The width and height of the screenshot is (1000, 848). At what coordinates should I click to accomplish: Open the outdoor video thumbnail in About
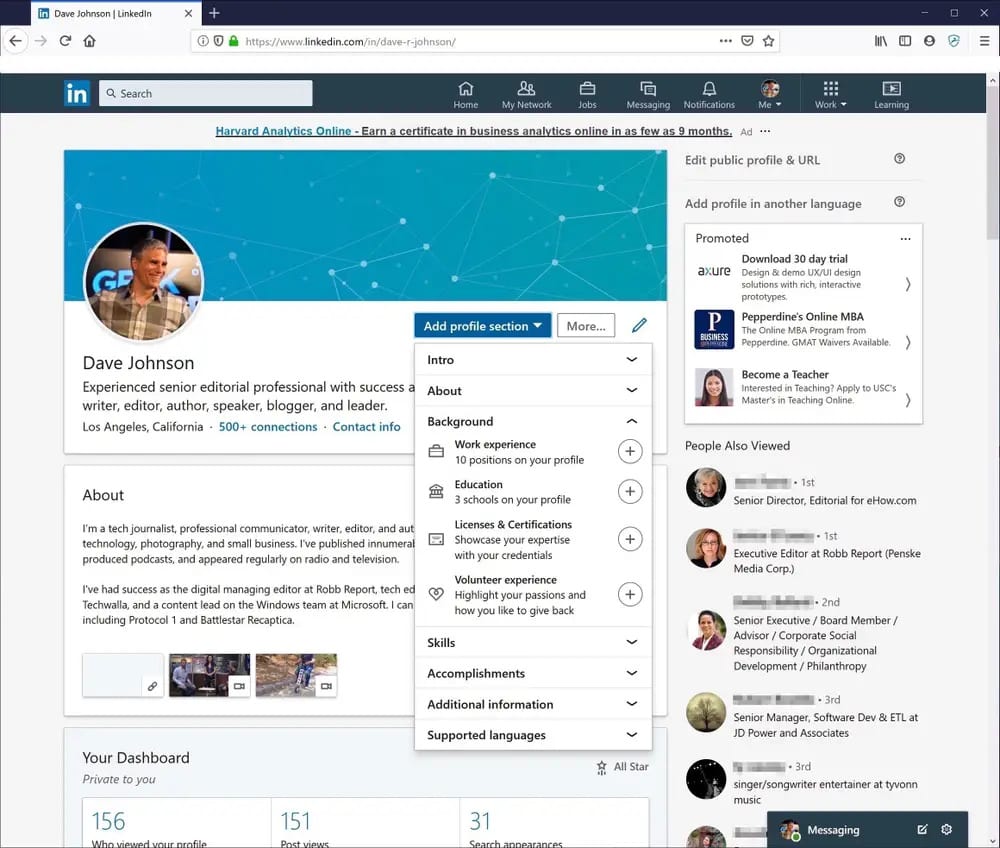[297, 675]
